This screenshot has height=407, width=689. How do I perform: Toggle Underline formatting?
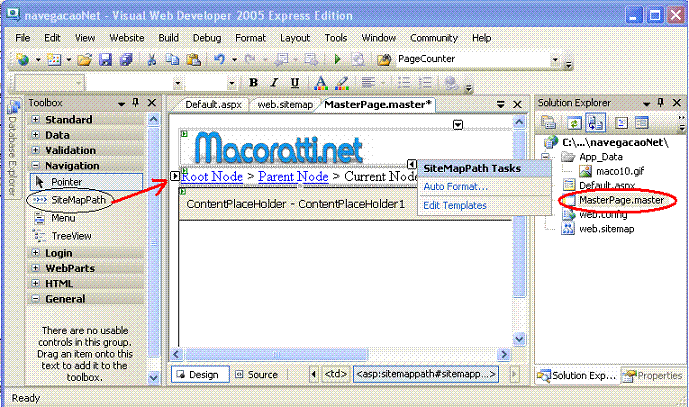pos(295,83)
